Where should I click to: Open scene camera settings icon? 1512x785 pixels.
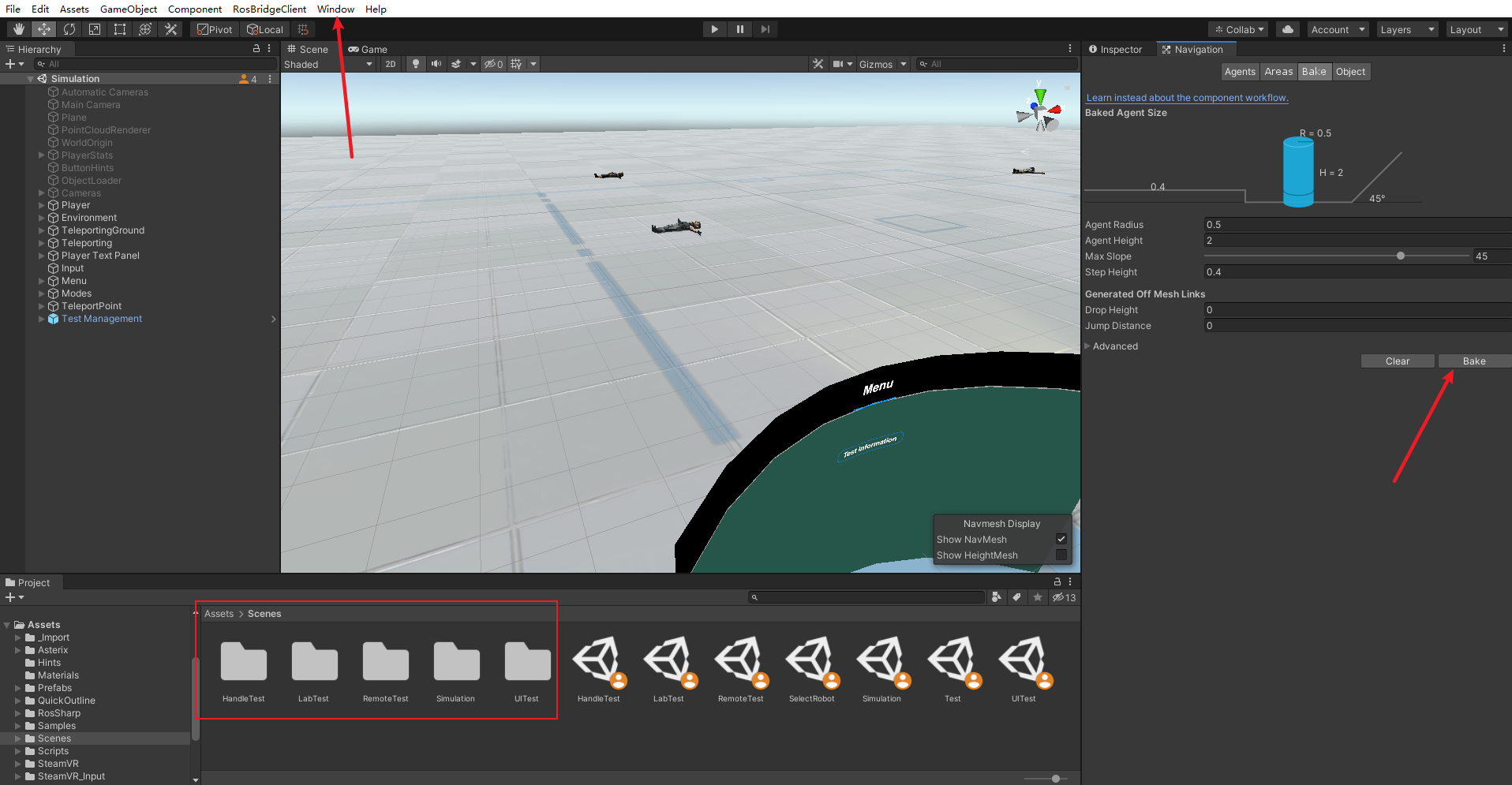[838, 64]
